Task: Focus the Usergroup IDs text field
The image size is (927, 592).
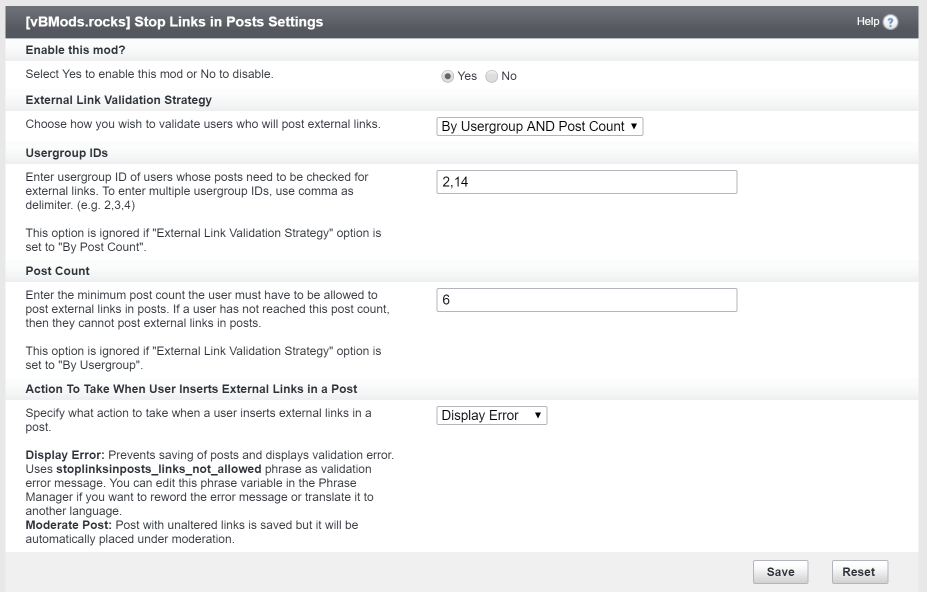Action: point(586,182)
